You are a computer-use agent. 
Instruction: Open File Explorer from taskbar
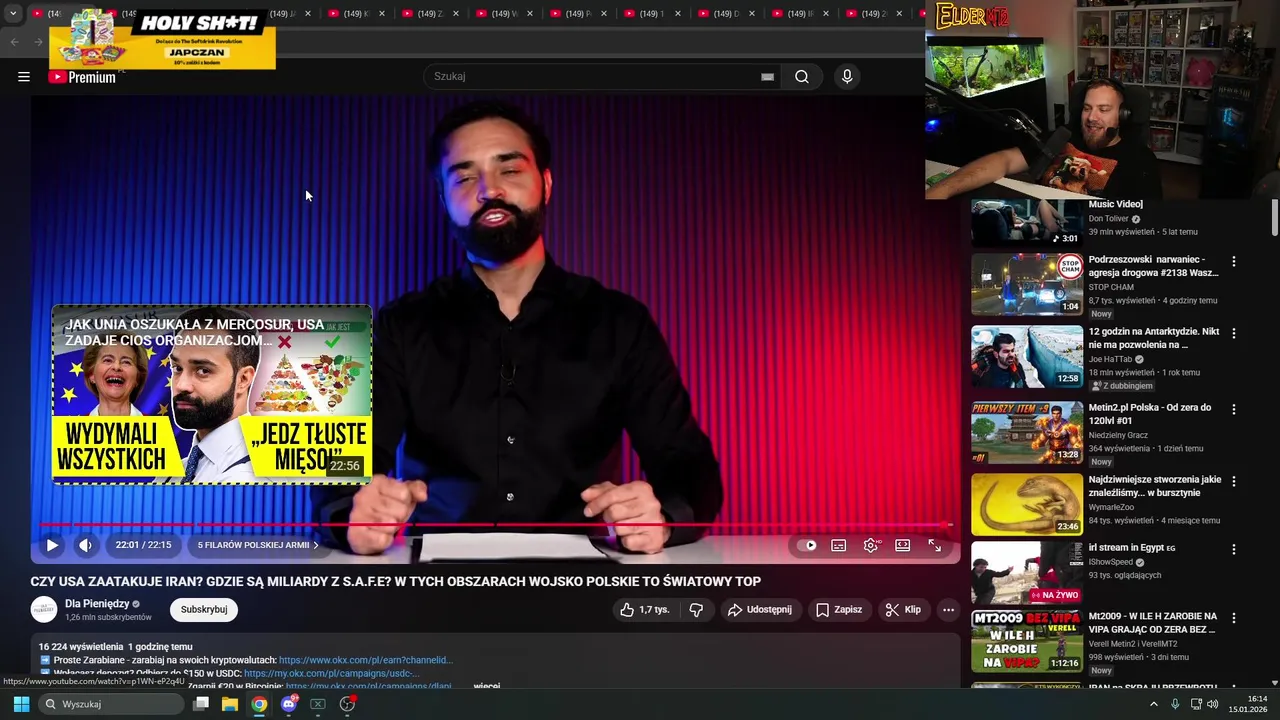tap(230, 704)
